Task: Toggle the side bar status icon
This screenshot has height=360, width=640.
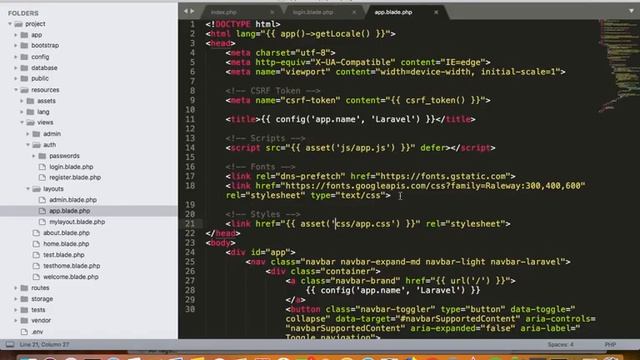Action: pyautogui.click(x=10, y=344)
